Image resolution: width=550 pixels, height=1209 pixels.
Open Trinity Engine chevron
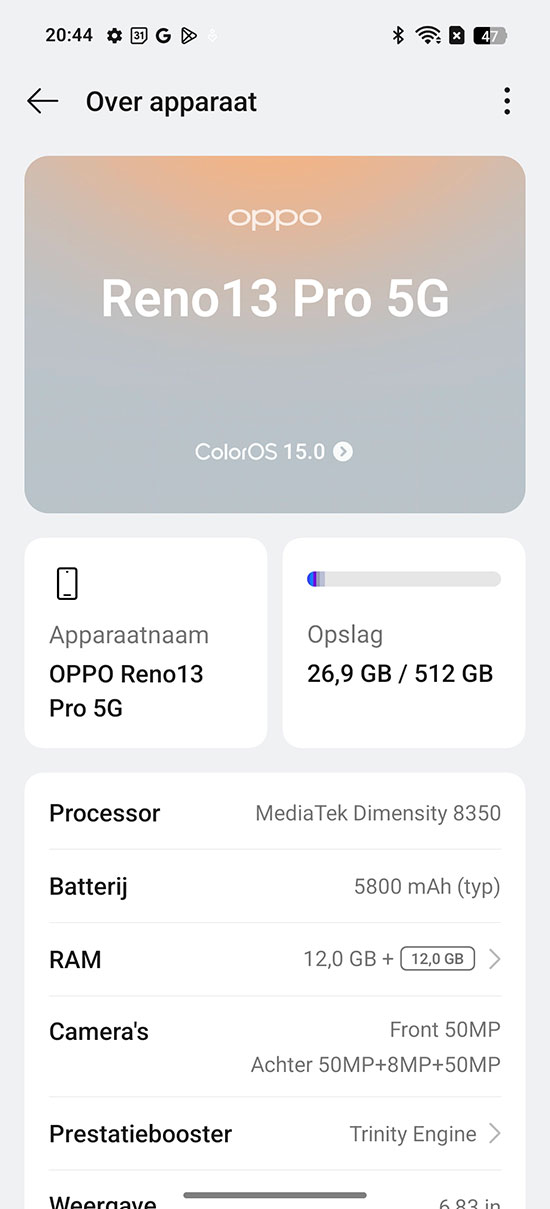tap(494, 1134)
